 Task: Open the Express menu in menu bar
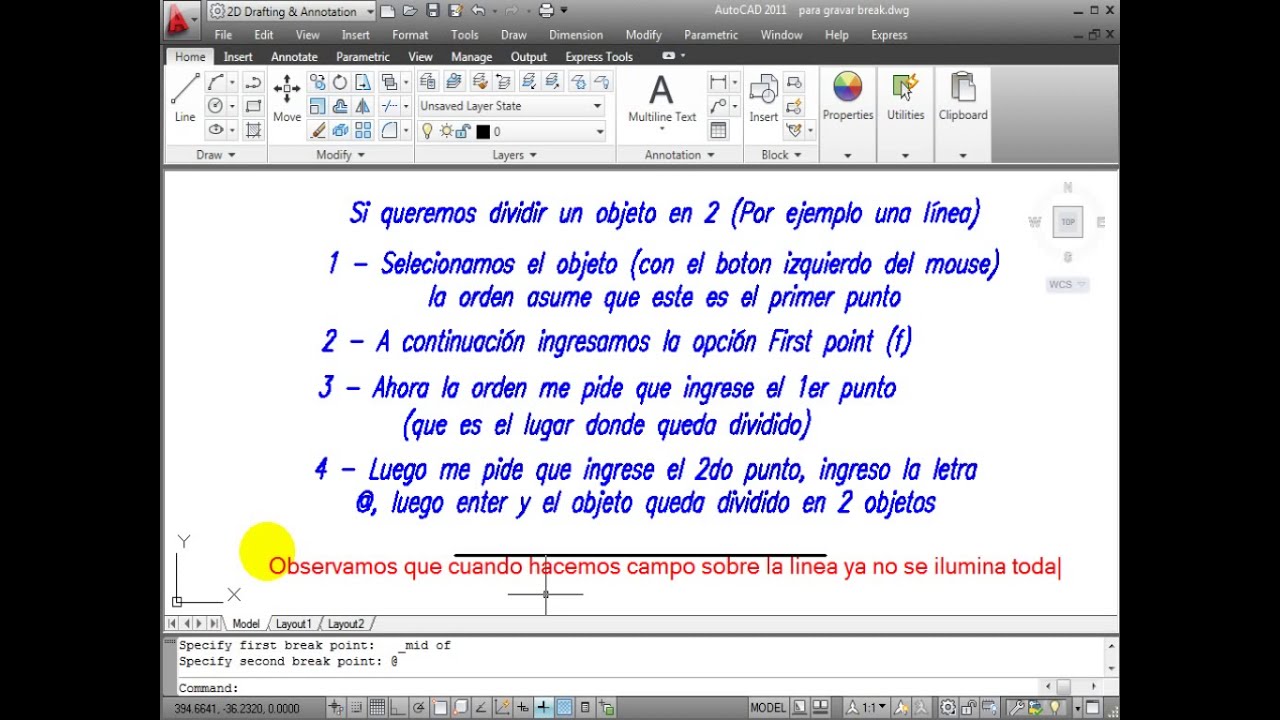click(x=889, y=35)
